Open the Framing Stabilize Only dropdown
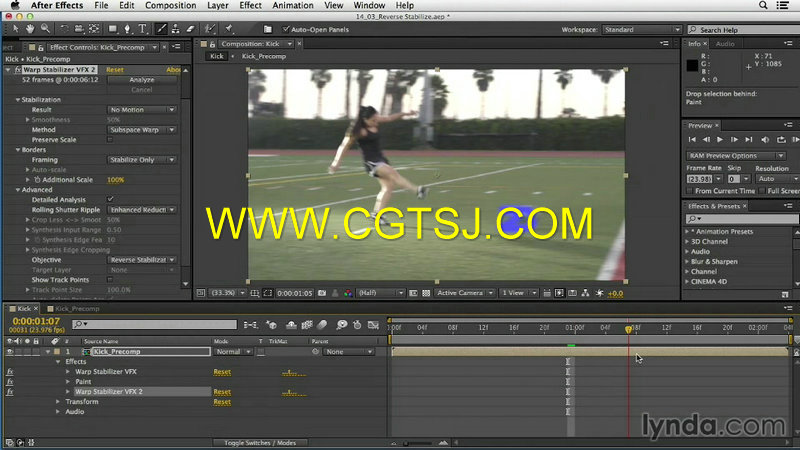The height and width of the screenshot is (450, 800). [x=142, y=160]
